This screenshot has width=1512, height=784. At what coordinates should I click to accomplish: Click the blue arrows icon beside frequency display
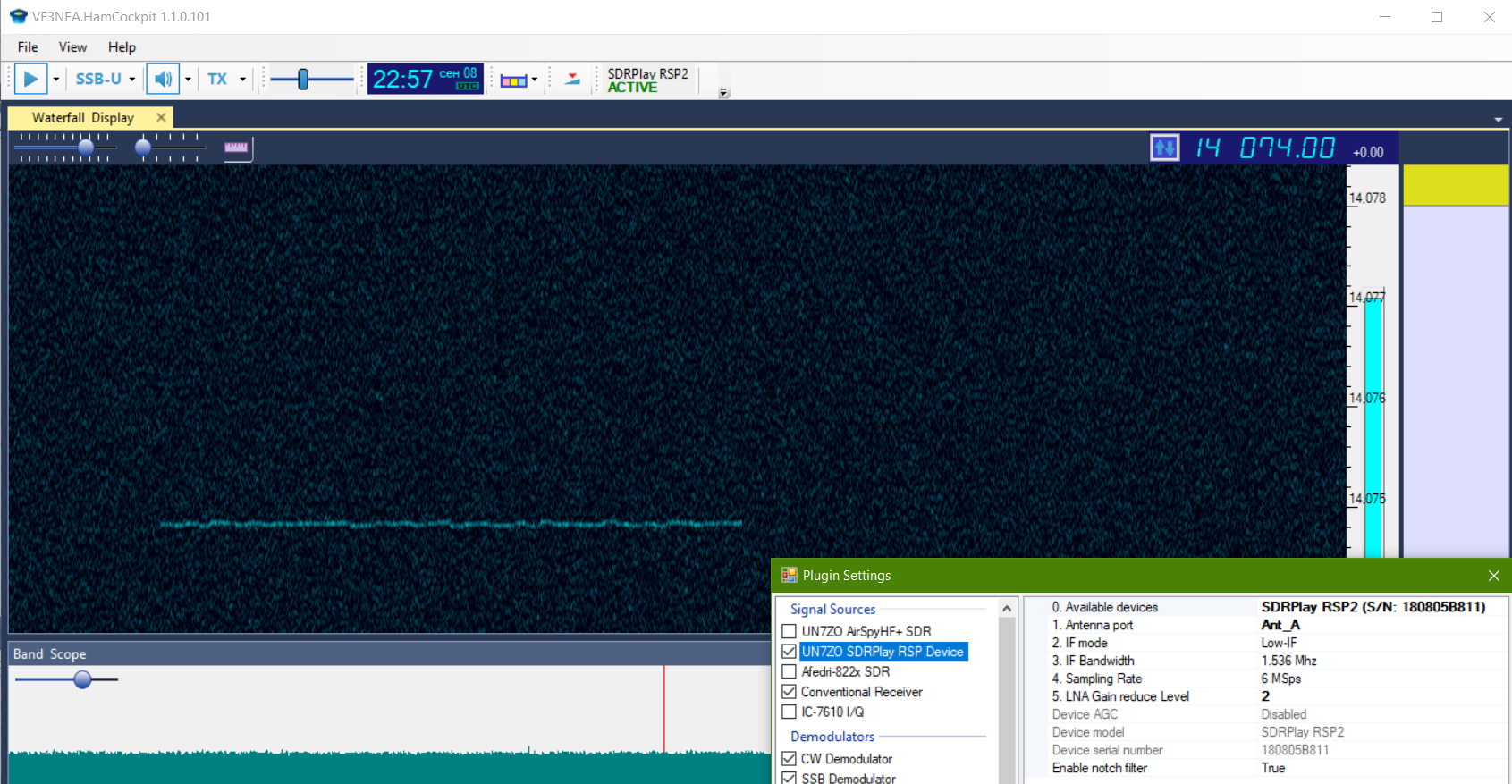(x=1164, y=148)
